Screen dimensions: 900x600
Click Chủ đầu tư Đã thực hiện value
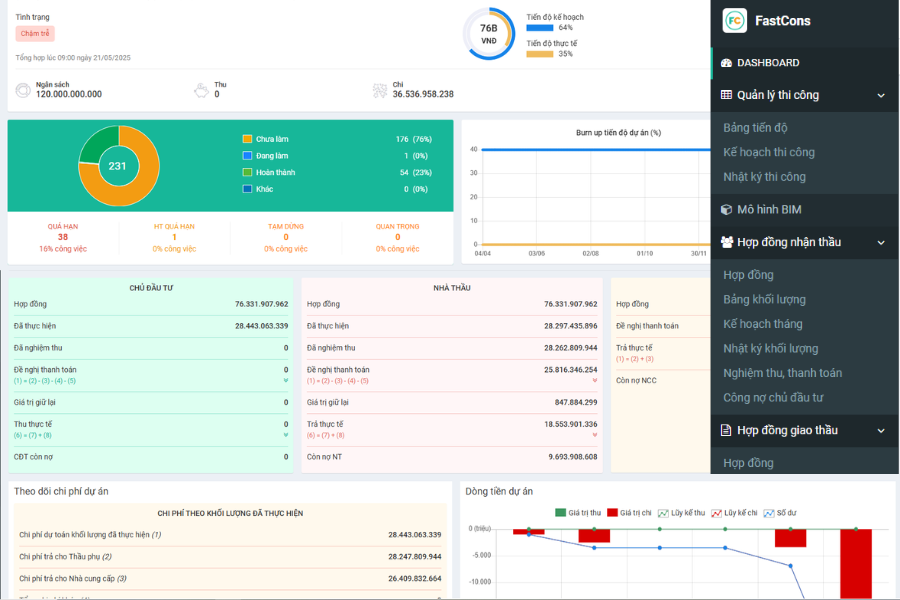[261, 326]
